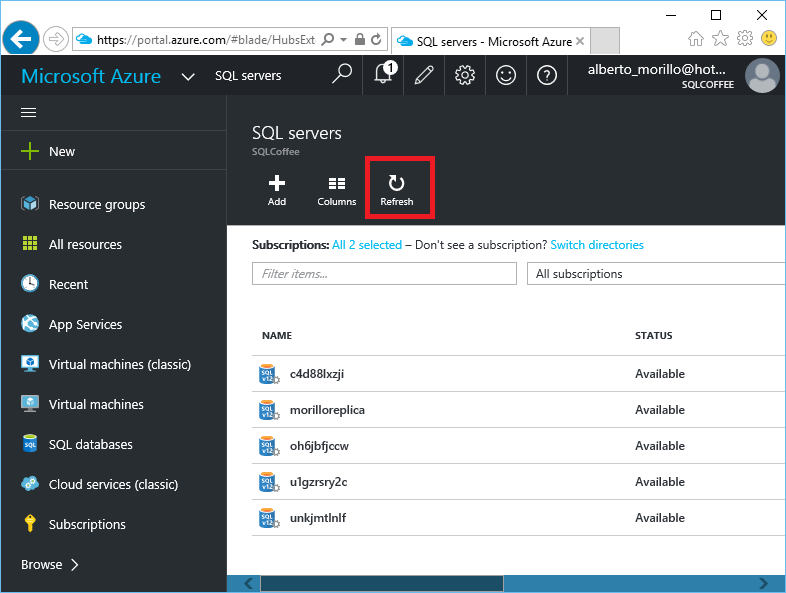
Task: Click Available status of oh6jbfjccw
Action: [x=660, y=446]
